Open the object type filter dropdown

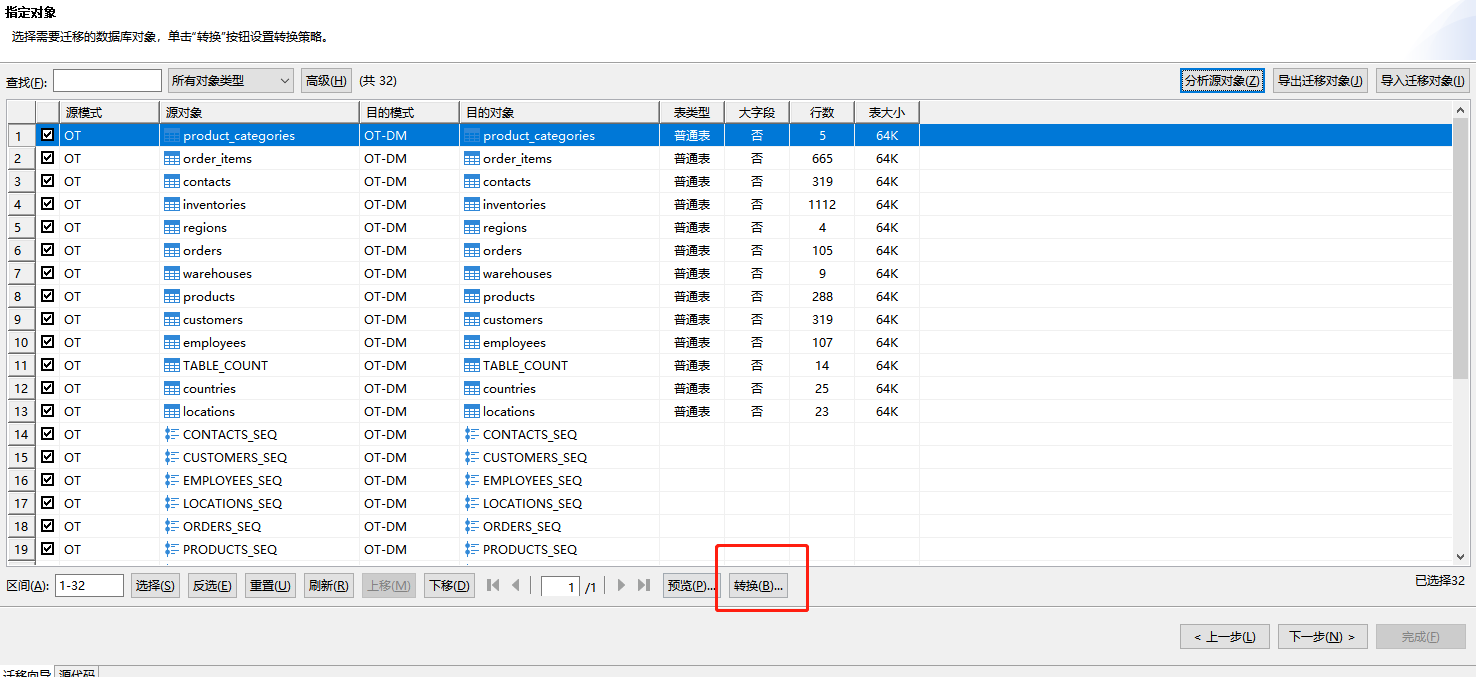tap(230, 81)
